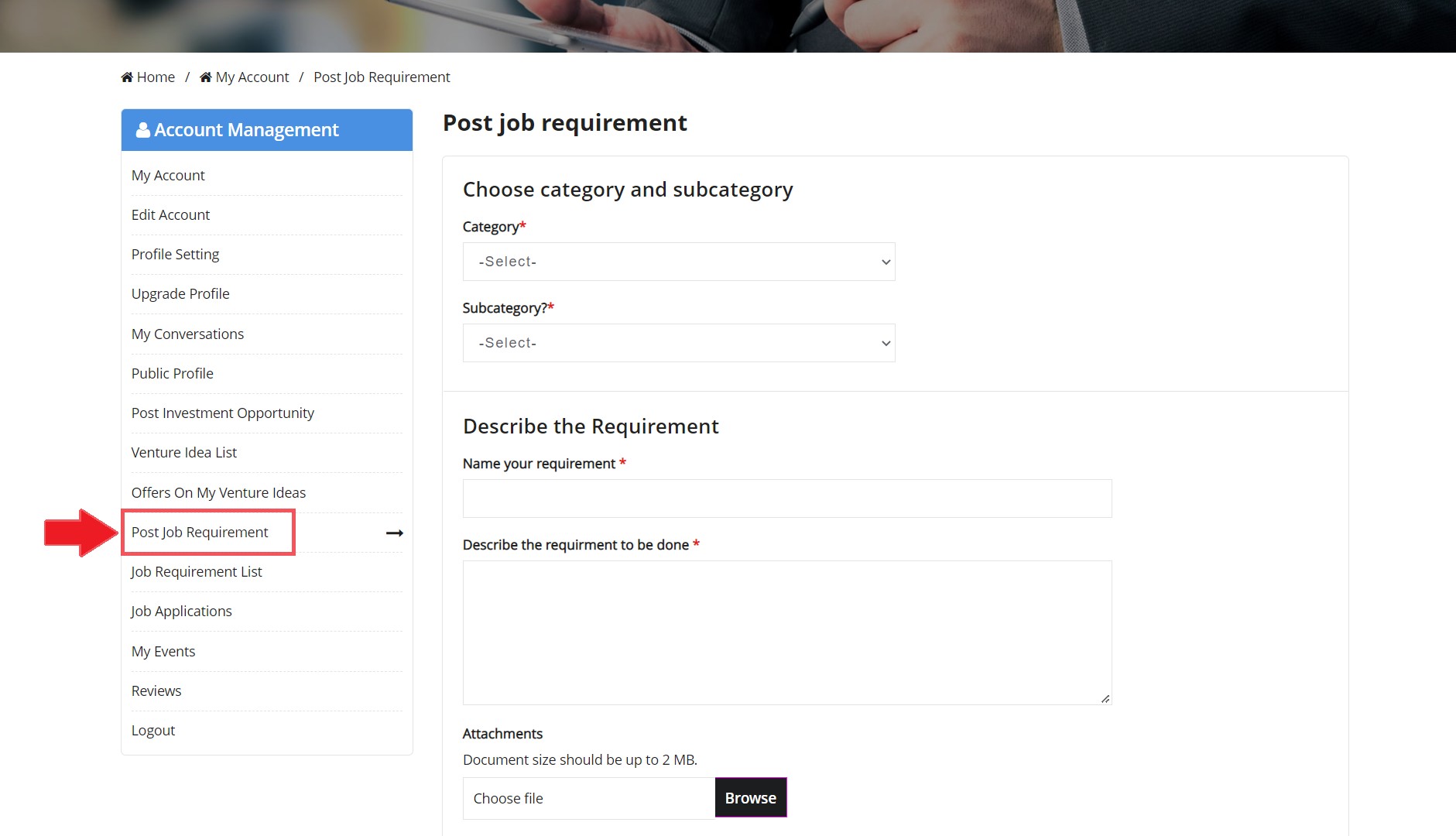Click the user icon in Account Management header
Screen dimensions: 1456x836
[x=143, y=130]
